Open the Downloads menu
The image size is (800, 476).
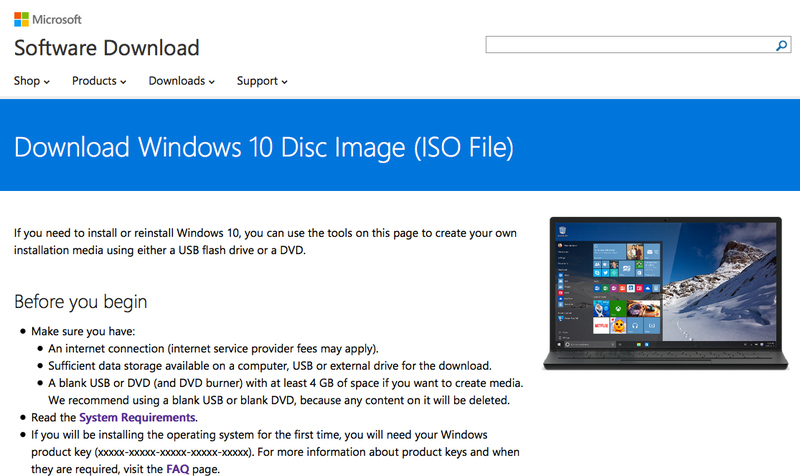click(182, 81)
